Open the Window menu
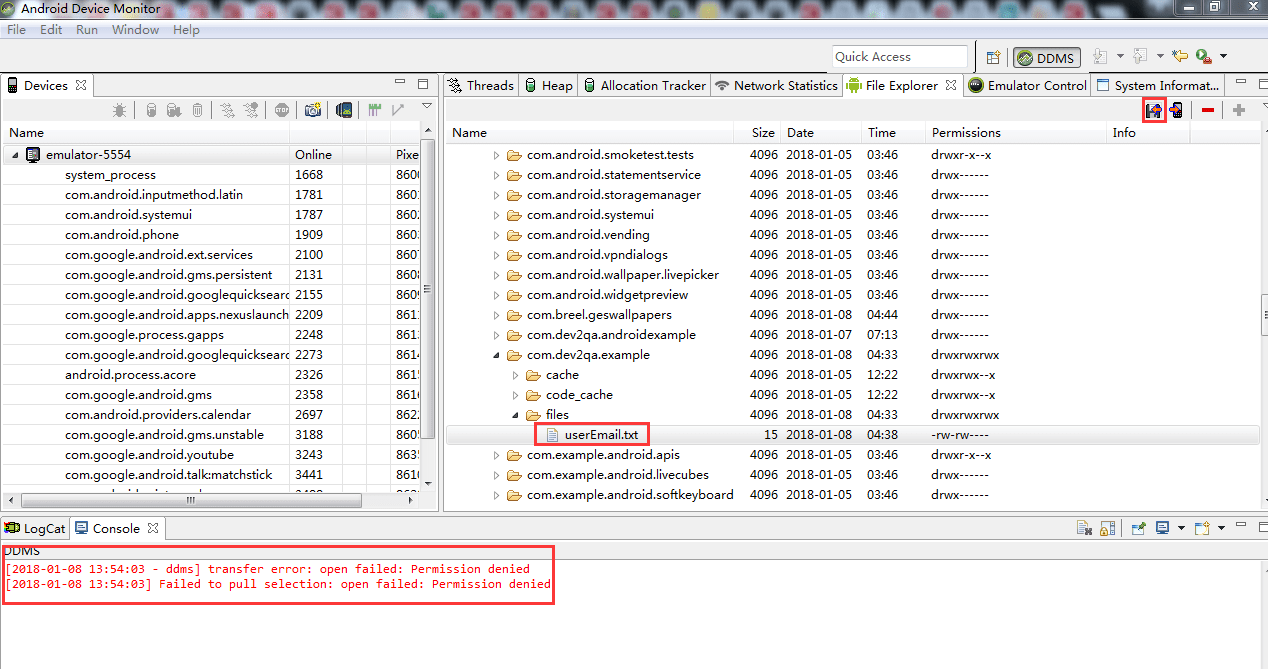1268x669 pixels. (x=135, y=29)
